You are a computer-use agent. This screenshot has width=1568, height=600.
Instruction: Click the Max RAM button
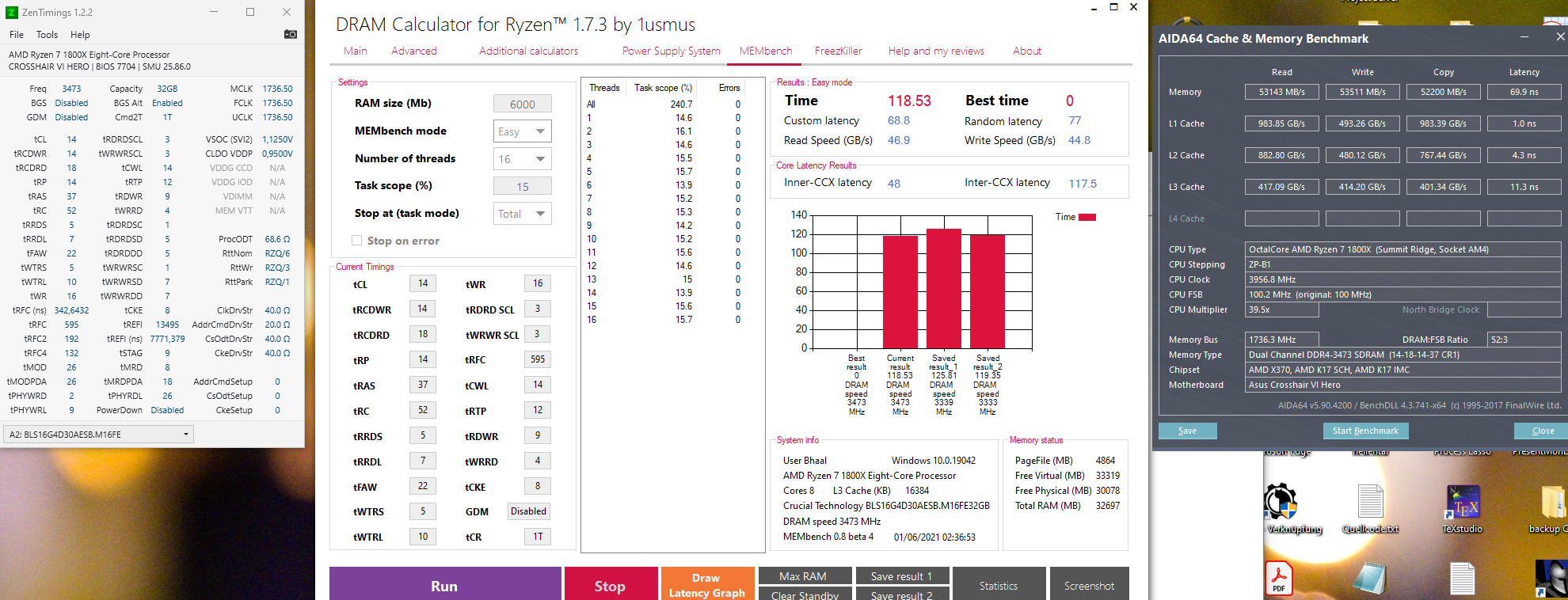[x=805, y=575]
